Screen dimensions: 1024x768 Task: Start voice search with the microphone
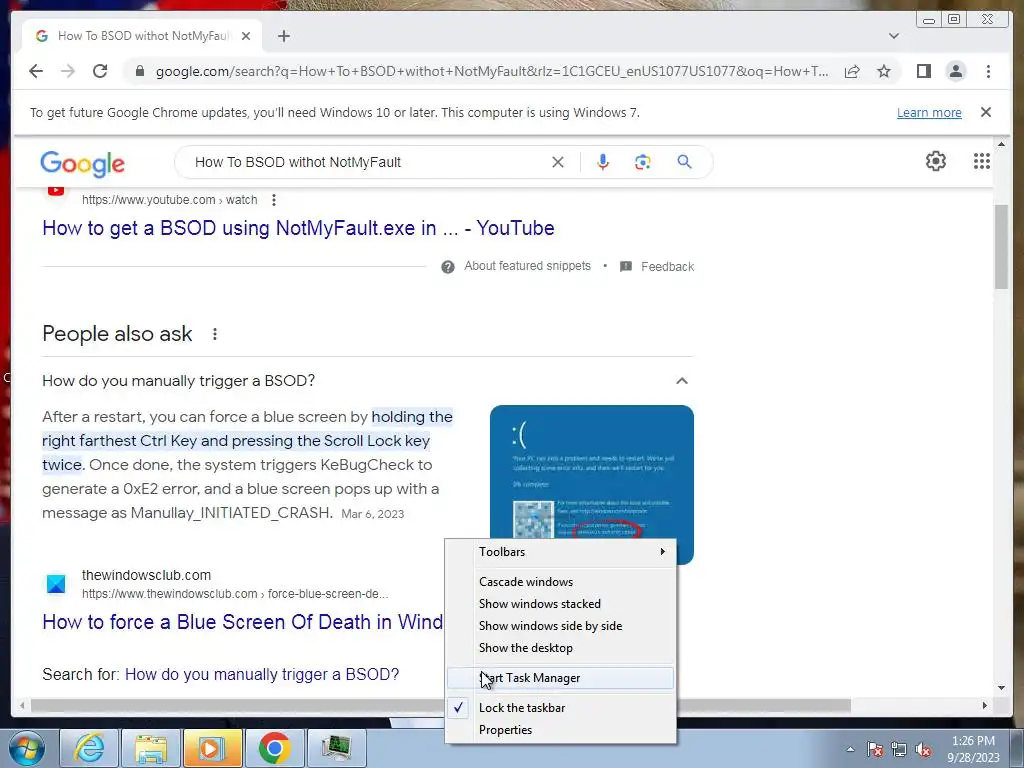[603, 162]
